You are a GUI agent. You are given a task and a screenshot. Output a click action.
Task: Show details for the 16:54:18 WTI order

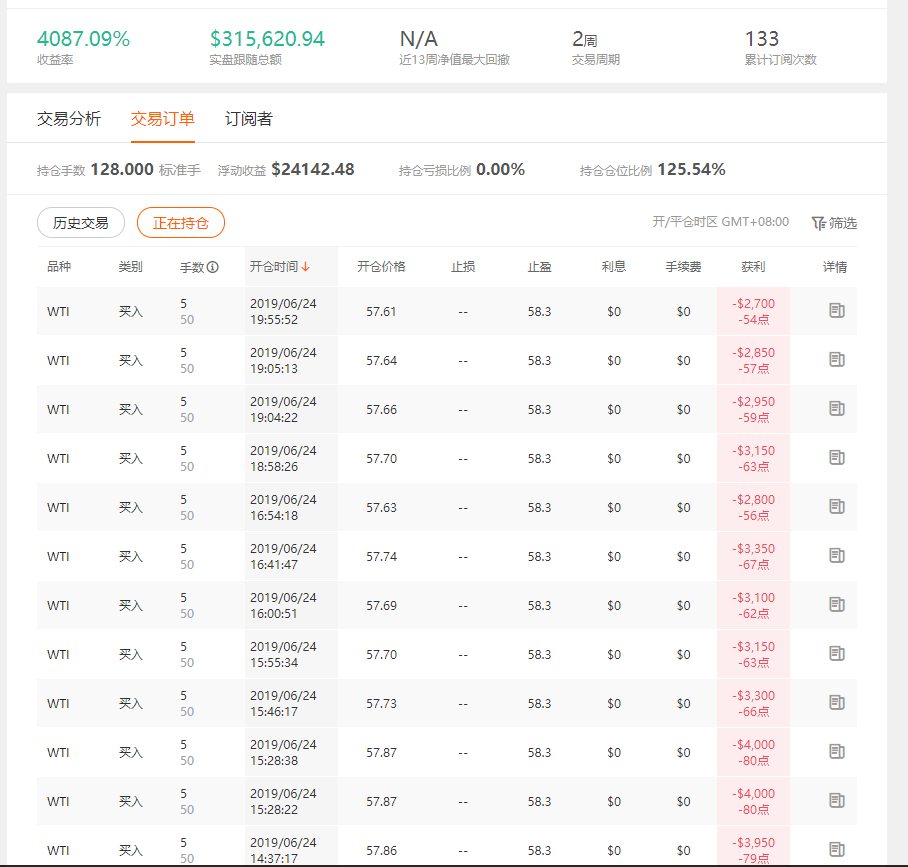[x=837, y=507]
